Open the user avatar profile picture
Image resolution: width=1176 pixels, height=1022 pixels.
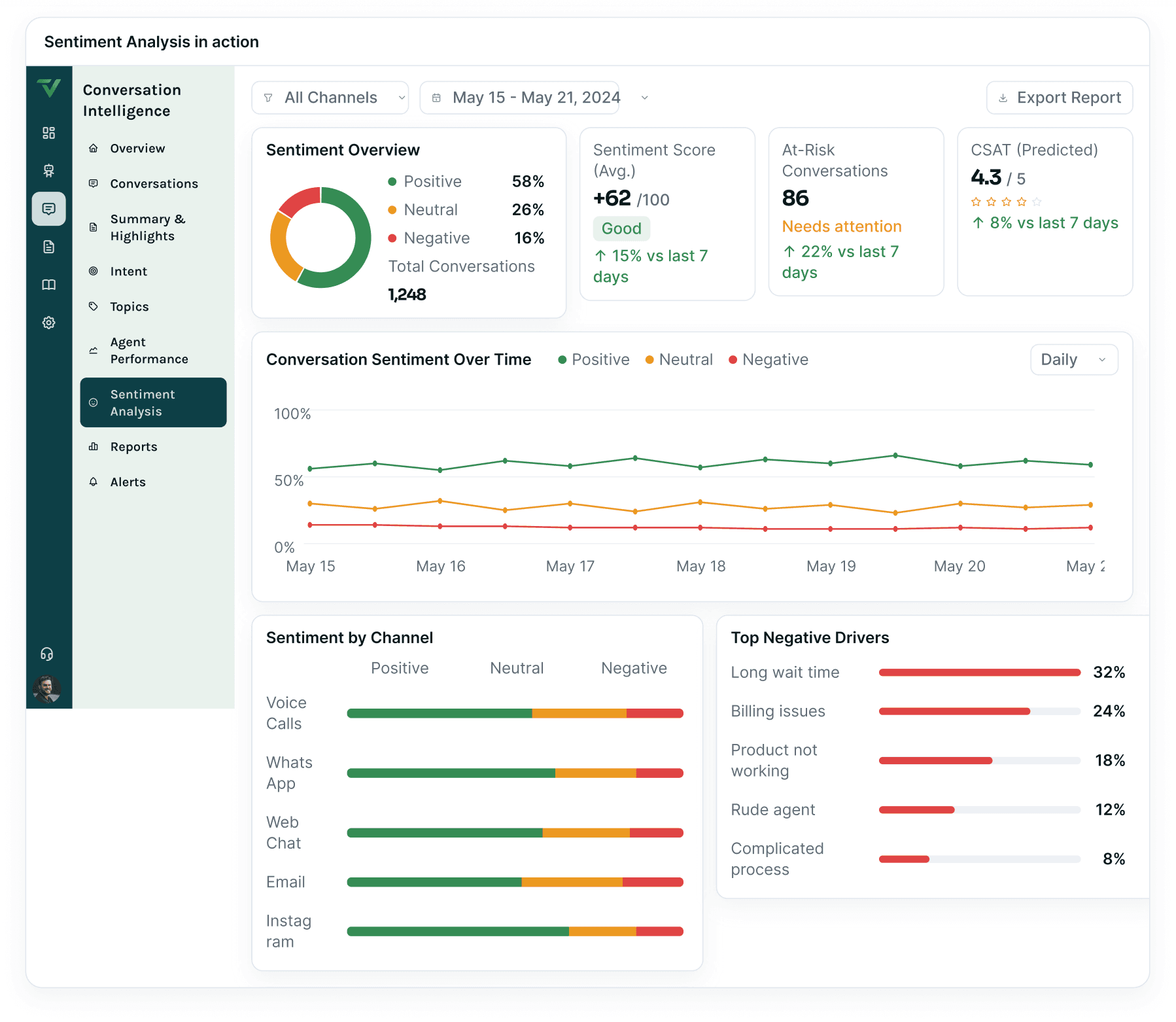(47, 689)
